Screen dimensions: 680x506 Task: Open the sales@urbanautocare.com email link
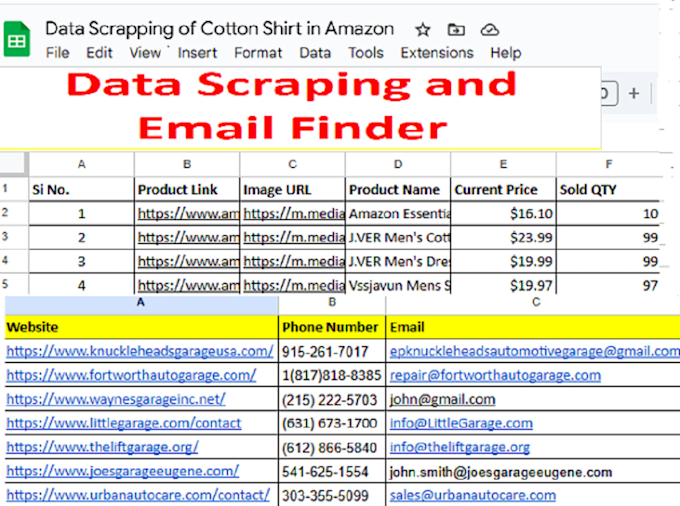pyautogui.click(x=473, y=495)
